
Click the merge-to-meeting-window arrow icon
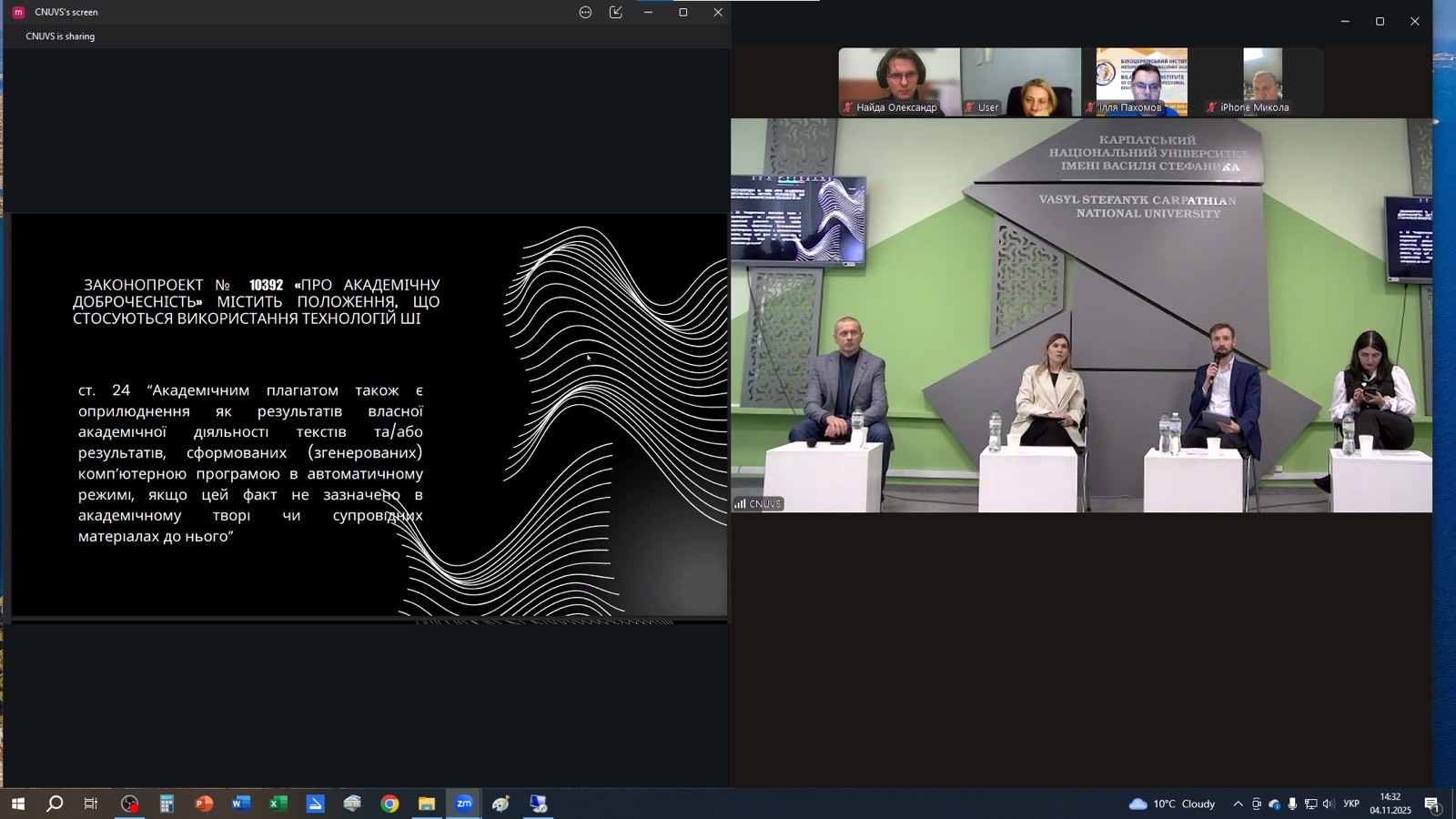[x=616, y=13]
